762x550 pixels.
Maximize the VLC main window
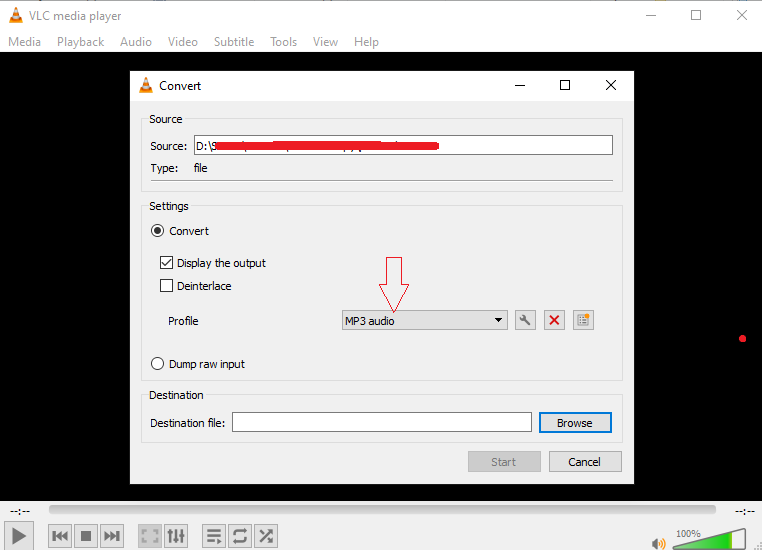click(x=696, y=15)
